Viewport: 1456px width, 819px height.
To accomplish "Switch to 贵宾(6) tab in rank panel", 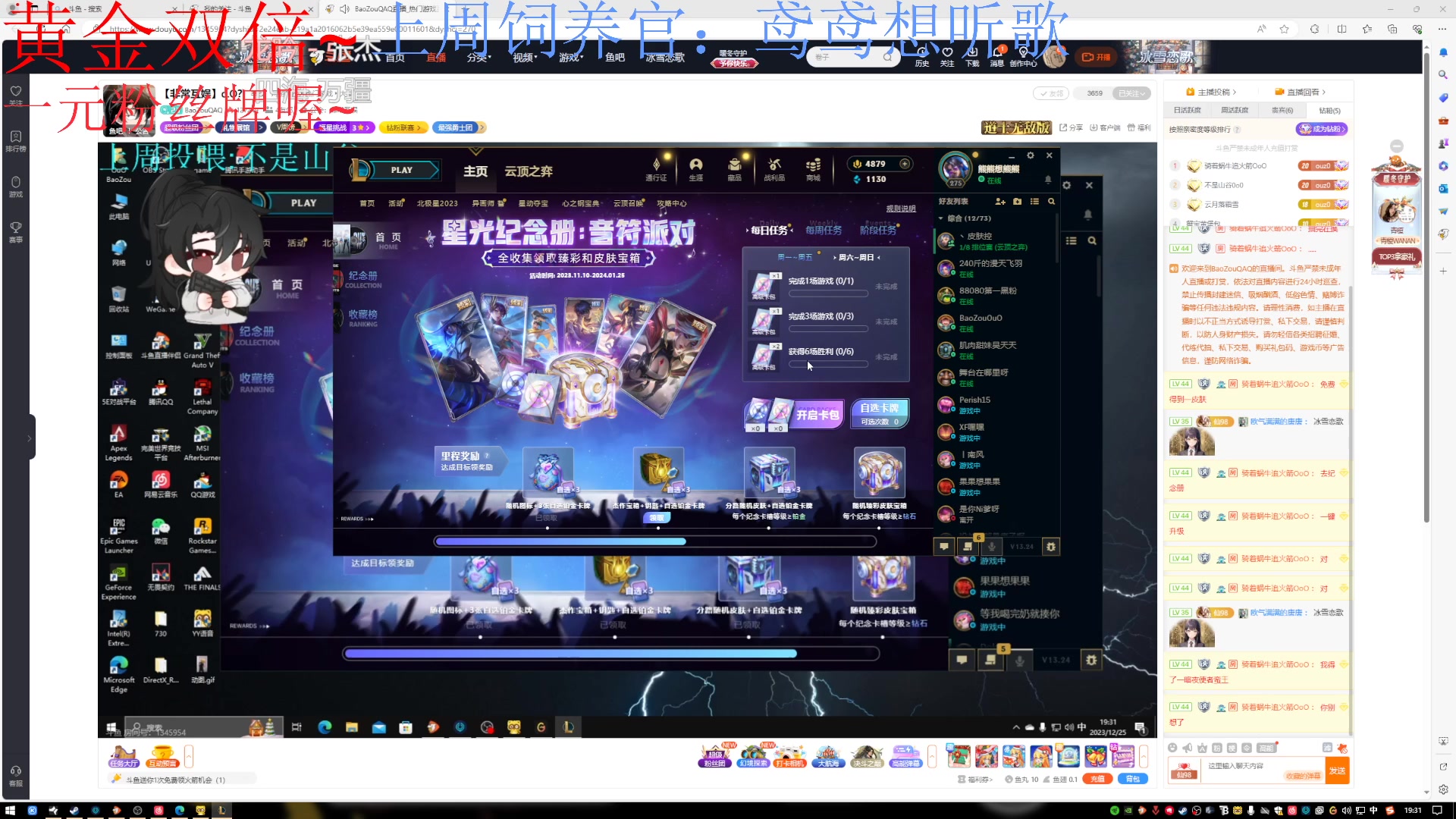I will tap(1282, 111).
